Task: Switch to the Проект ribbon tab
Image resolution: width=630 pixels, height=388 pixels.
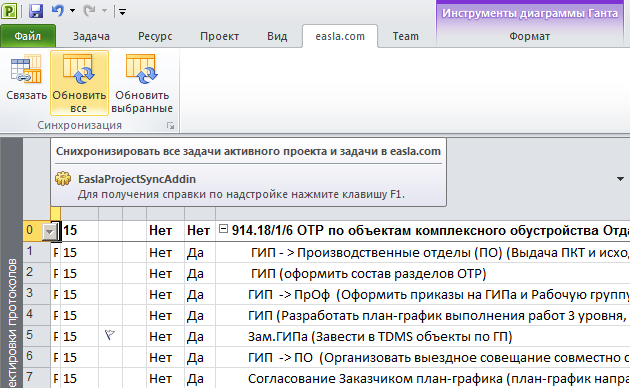Action: 219,36
